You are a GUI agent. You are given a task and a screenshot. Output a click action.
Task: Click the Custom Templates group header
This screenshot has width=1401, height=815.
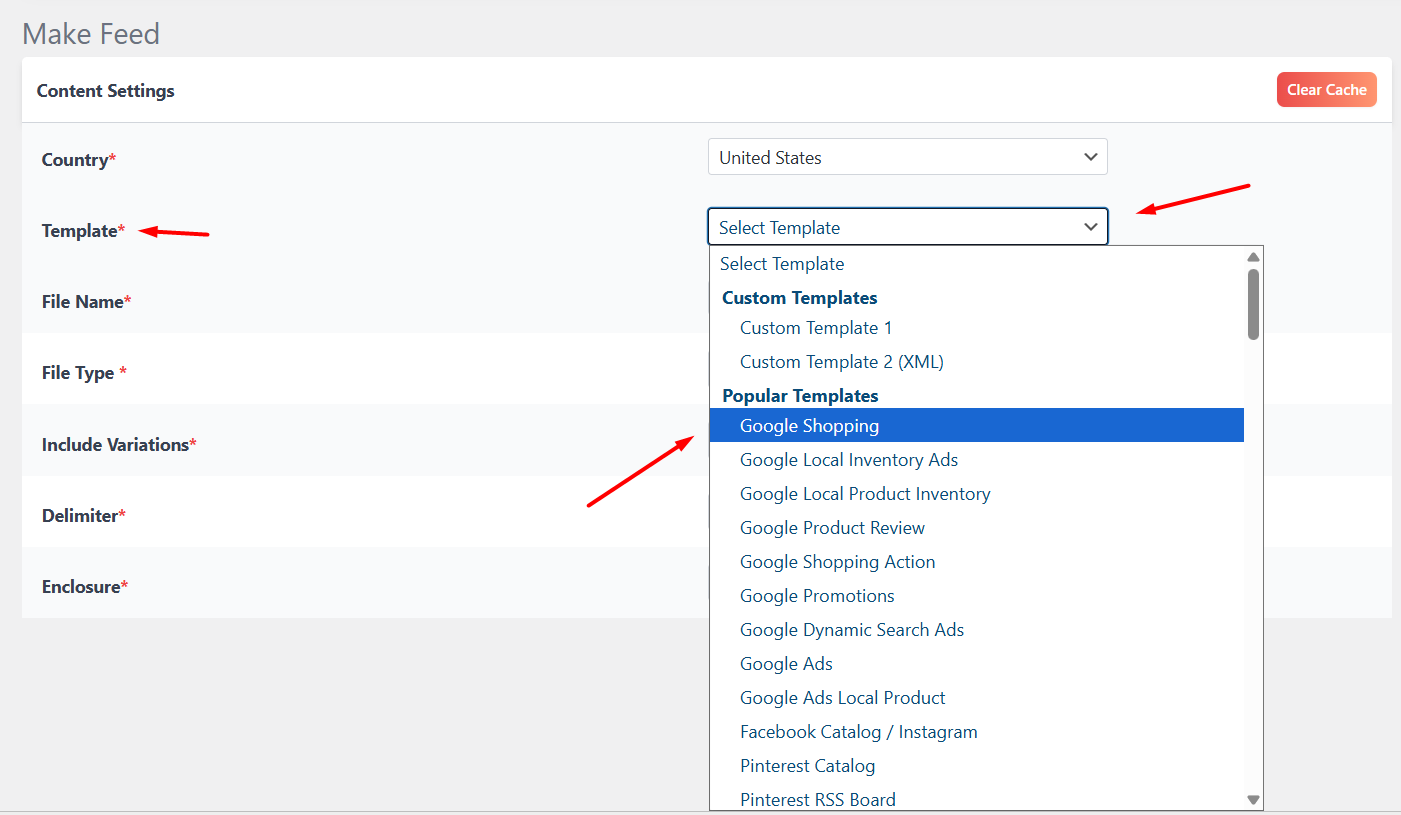tap(800, 298)
